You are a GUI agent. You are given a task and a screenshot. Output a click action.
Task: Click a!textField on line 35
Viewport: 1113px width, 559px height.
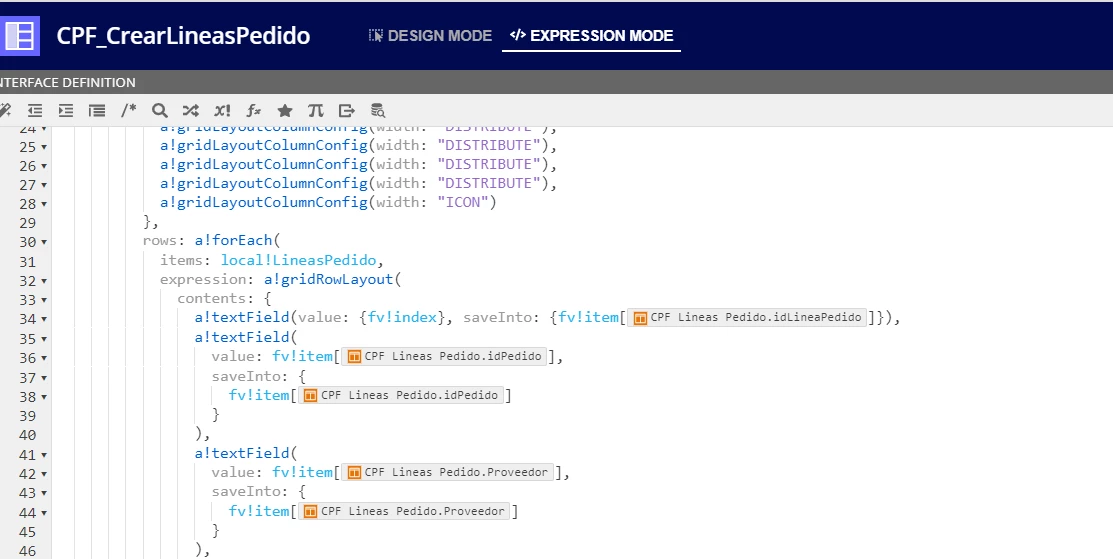point(242,337)
